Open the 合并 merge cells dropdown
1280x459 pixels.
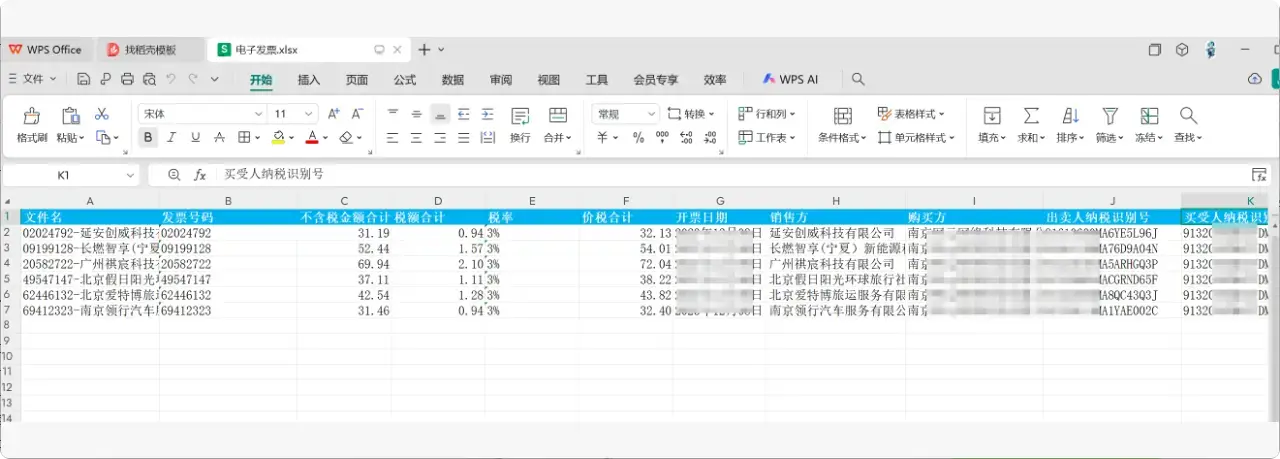tap(558, 138)
